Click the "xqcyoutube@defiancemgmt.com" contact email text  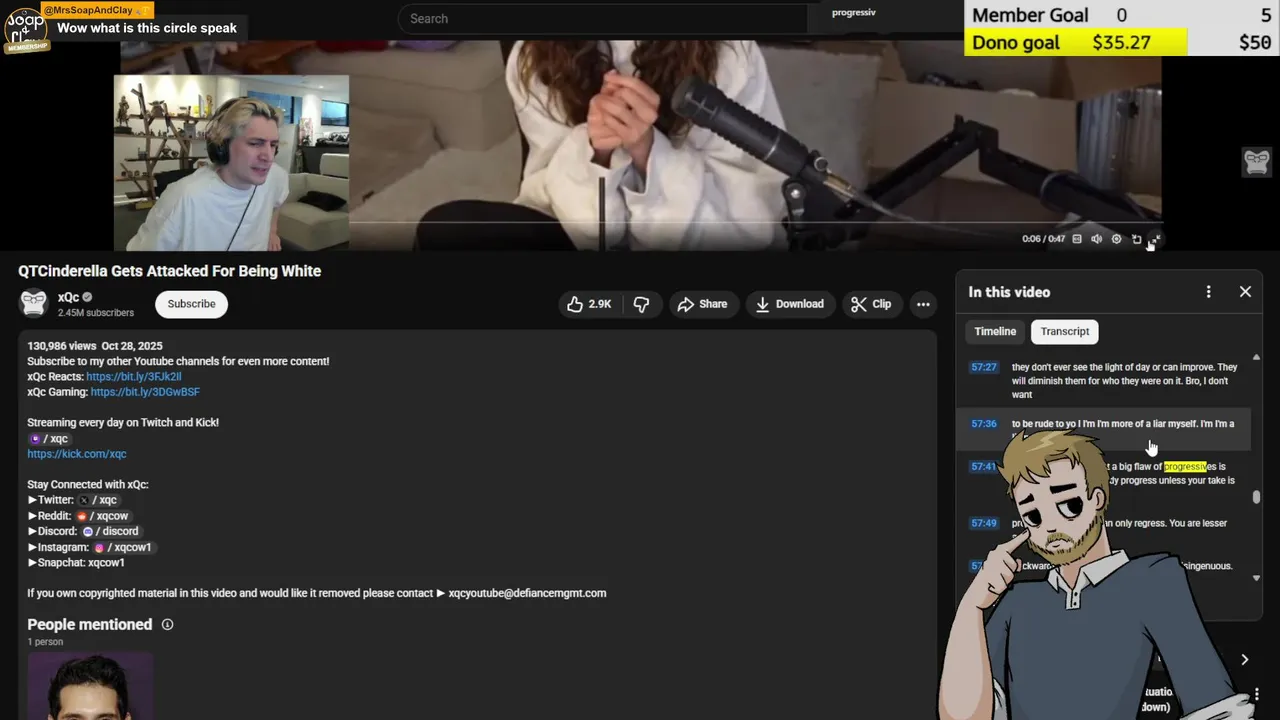click(x=527, y=593)
